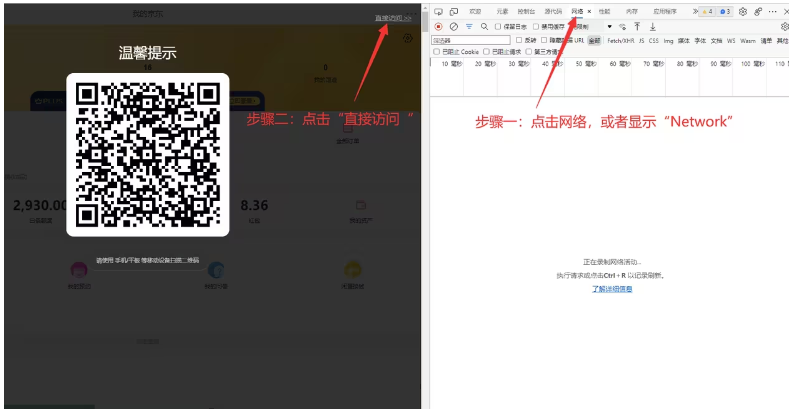This screenshot has height=409, width=797.
Task: Enable 已阻止请求 checkbox
Action: 486,52
